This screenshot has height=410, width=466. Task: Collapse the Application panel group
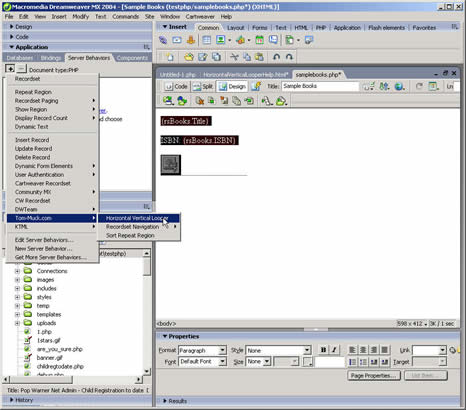12,47
